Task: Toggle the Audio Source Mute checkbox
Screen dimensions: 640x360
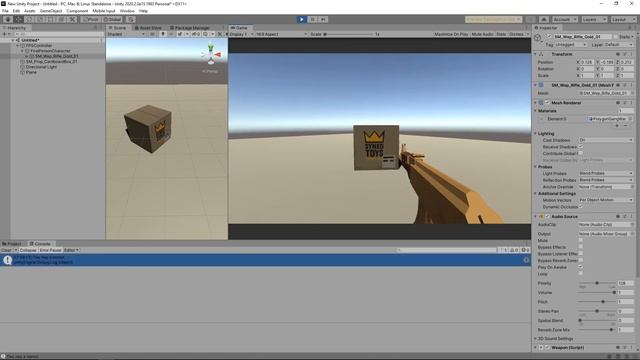Action: click(580, 240)
